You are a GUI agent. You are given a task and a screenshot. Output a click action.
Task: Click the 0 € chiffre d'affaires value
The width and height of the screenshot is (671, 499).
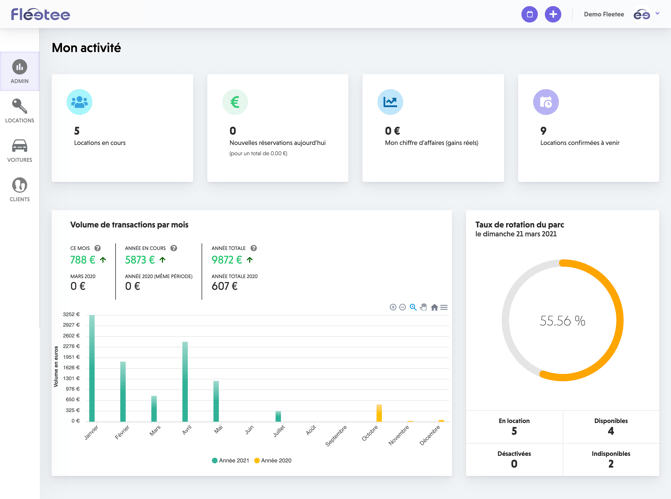(392, 131)
